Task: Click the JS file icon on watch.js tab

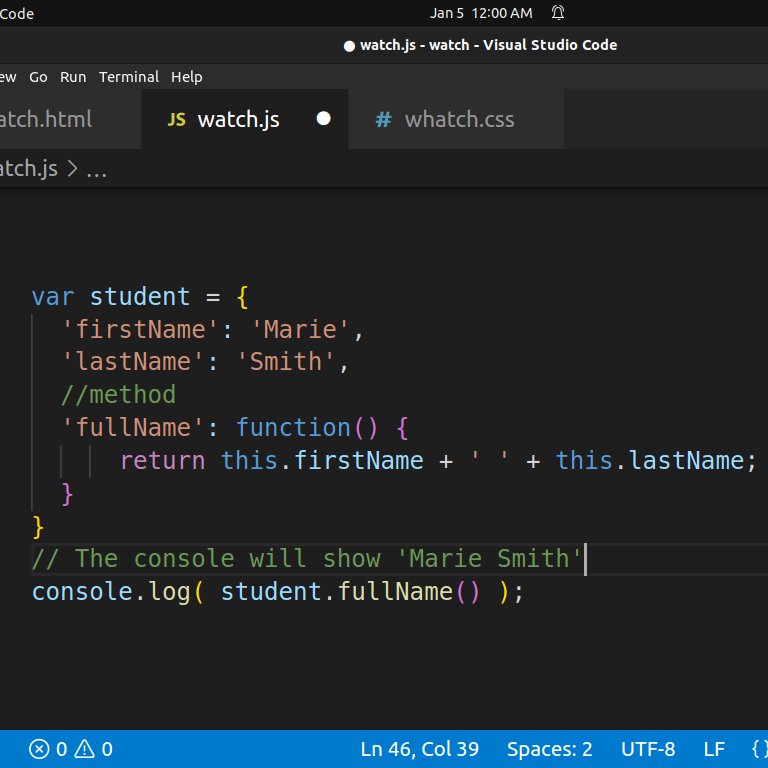Action: click(x=176, y=120)
